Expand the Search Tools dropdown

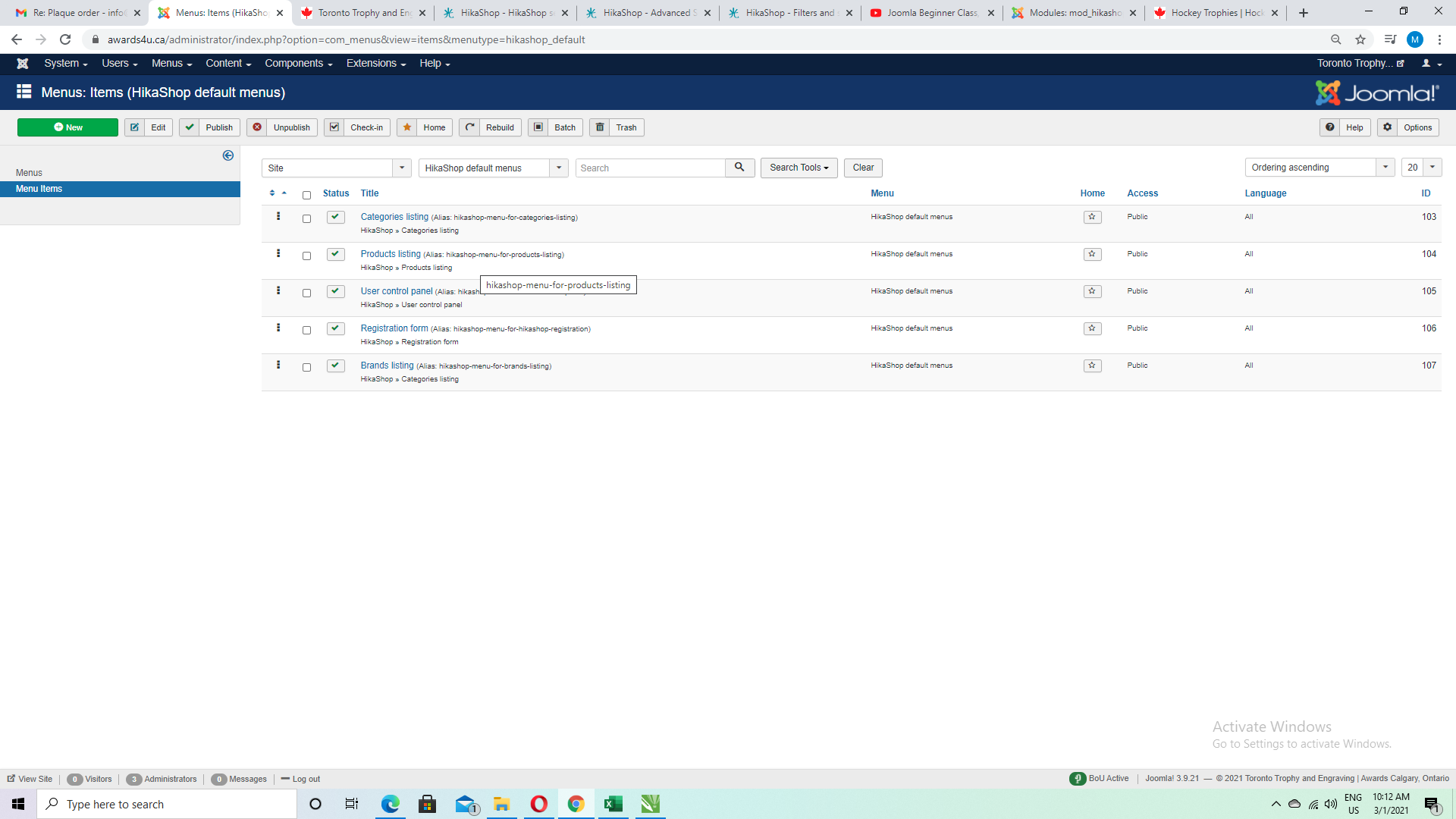(799, 168)
